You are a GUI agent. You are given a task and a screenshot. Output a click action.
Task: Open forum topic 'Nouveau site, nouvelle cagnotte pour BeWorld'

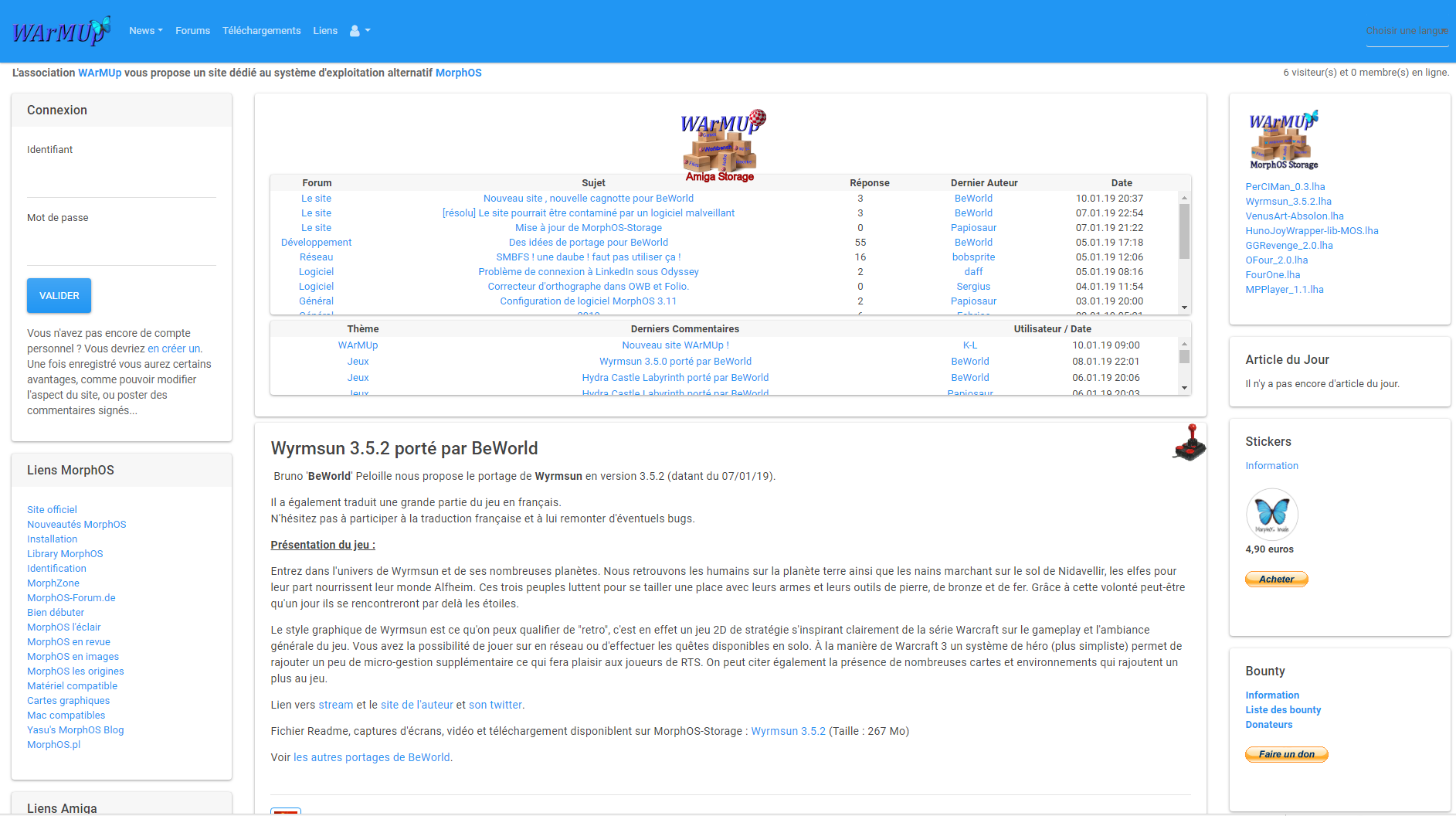589,199
